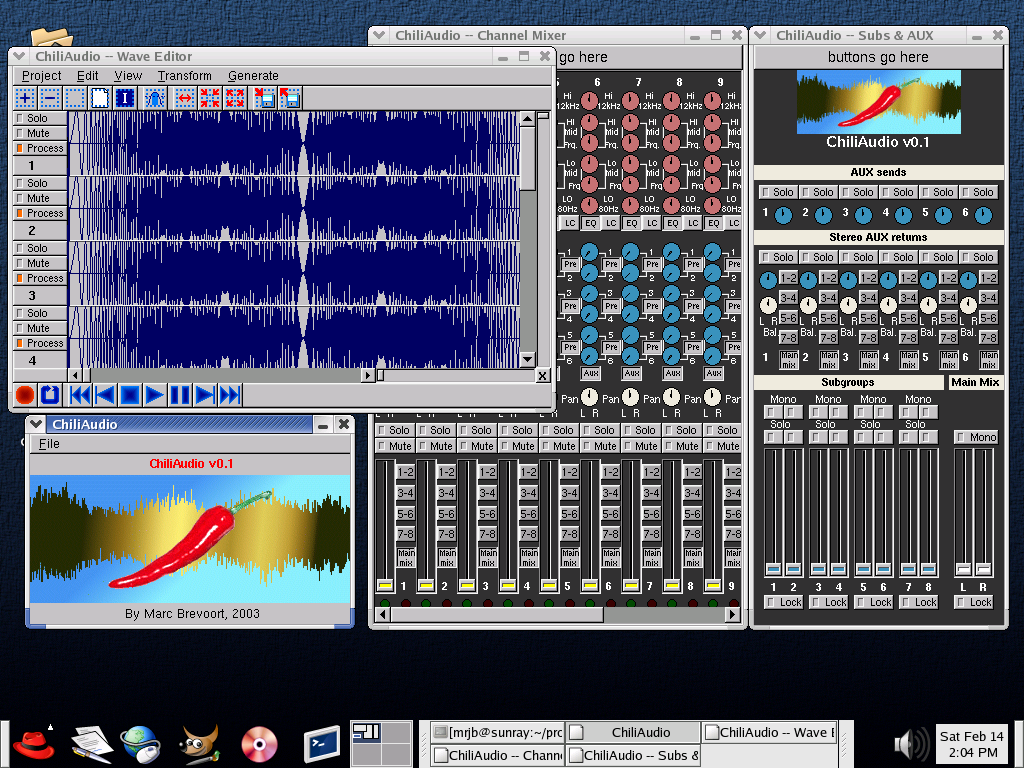Skip to end with the double-right transport button
The image size is (1024, 768).
(x=229, y=395)
